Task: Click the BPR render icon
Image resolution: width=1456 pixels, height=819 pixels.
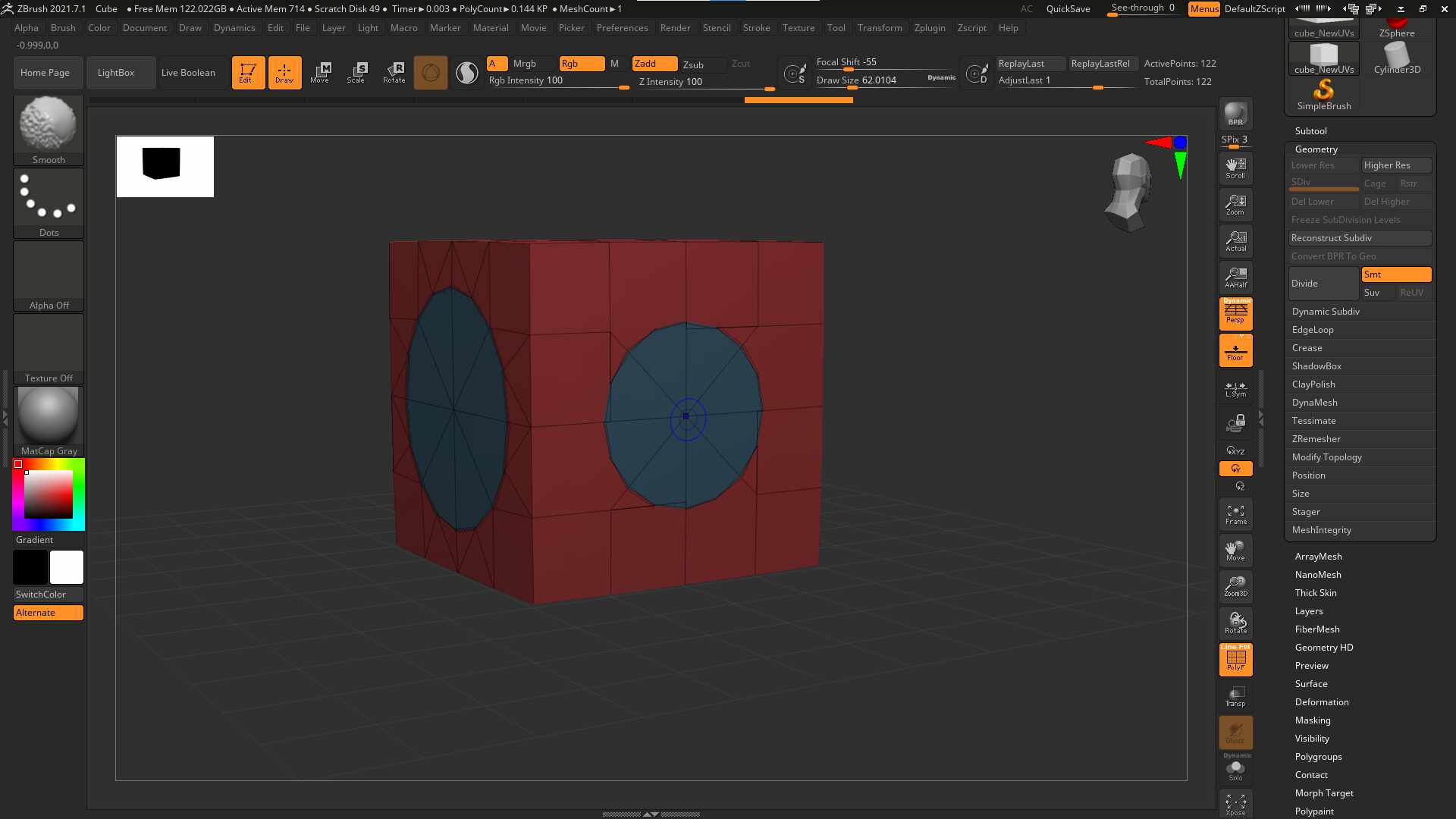Action: click(1235, 114)
